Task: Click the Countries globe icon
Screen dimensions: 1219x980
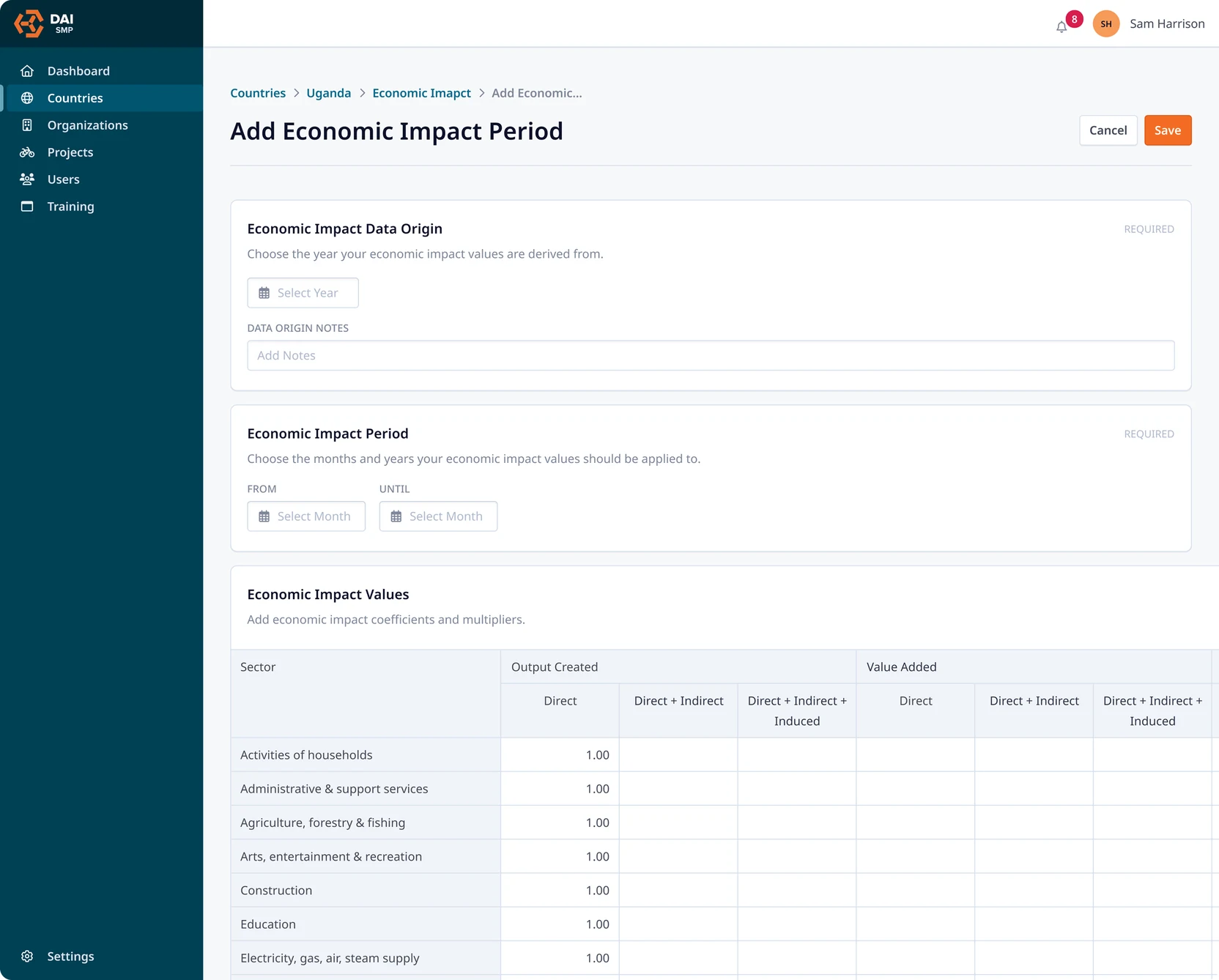Action: point(27,98)
